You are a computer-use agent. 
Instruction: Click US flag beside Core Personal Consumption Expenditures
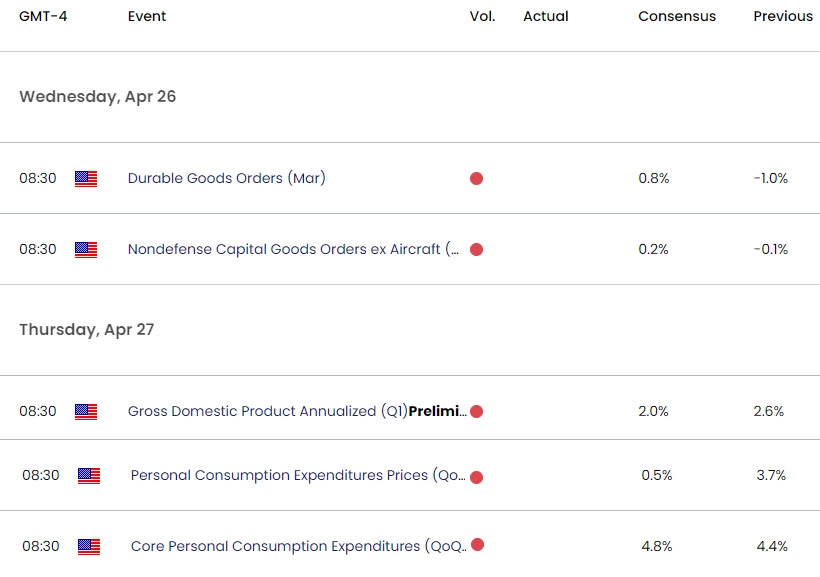89,546
